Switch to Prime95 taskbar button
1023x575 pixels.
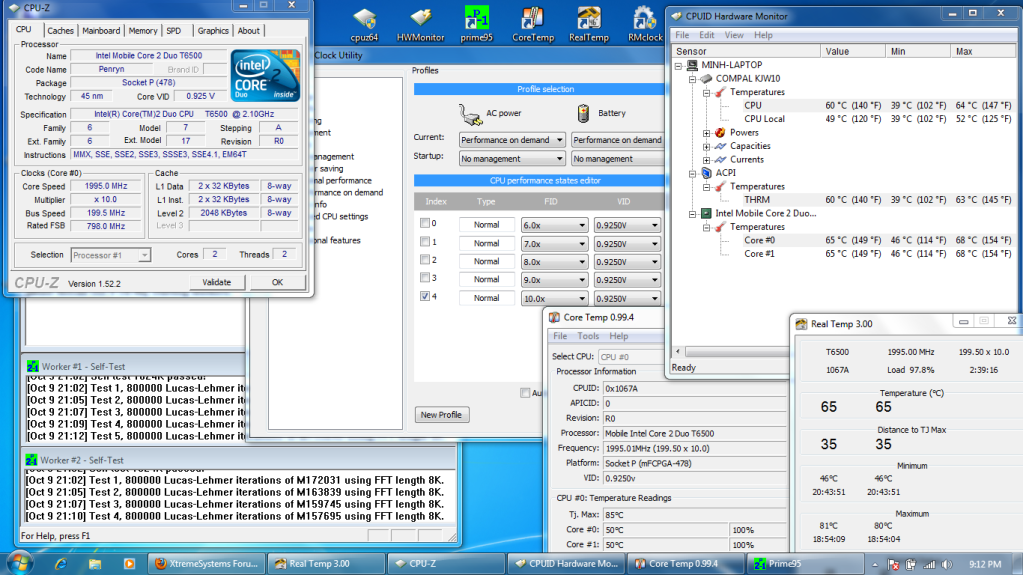click(806, 564)
